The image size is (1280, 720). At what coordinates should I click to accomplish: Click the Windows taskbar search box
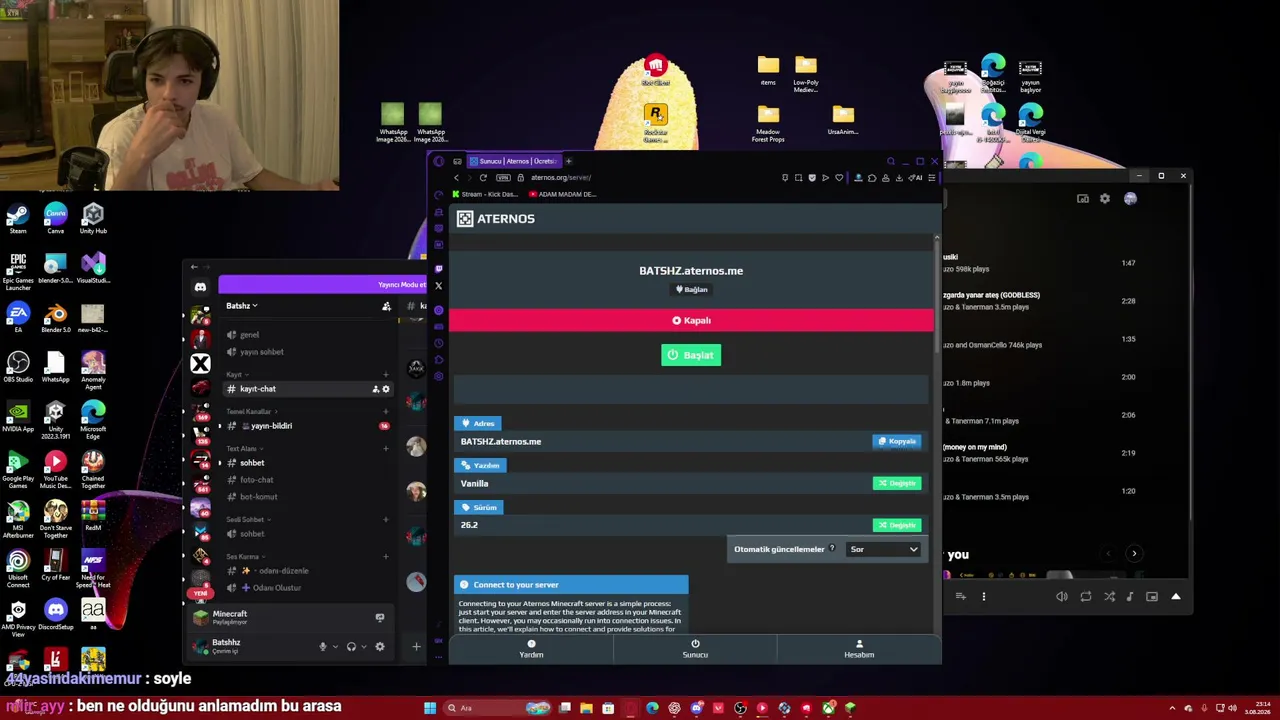point(499,708)
